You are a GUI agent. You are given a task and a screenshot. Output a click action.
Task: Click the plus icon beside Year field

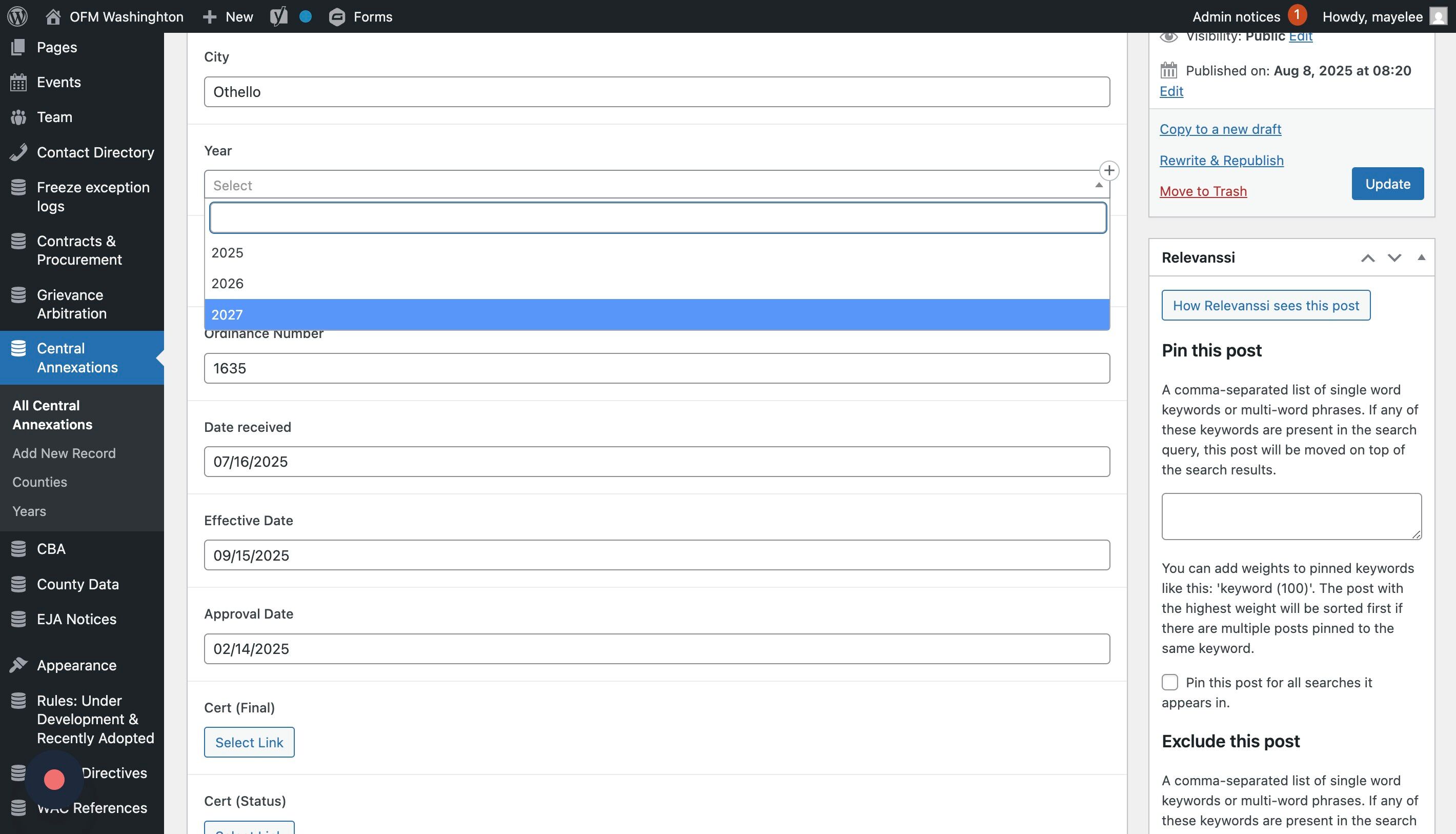(1109, 171)
